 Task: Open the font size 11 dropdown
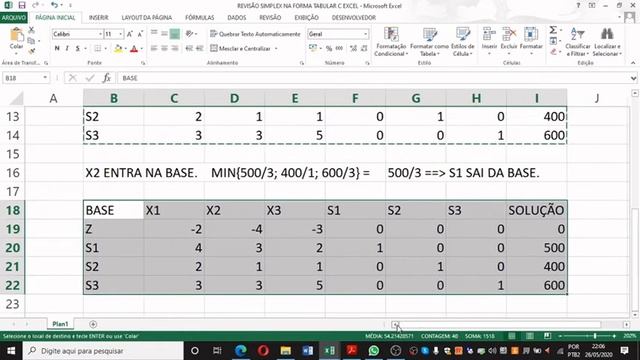click(x=120, y=34)
